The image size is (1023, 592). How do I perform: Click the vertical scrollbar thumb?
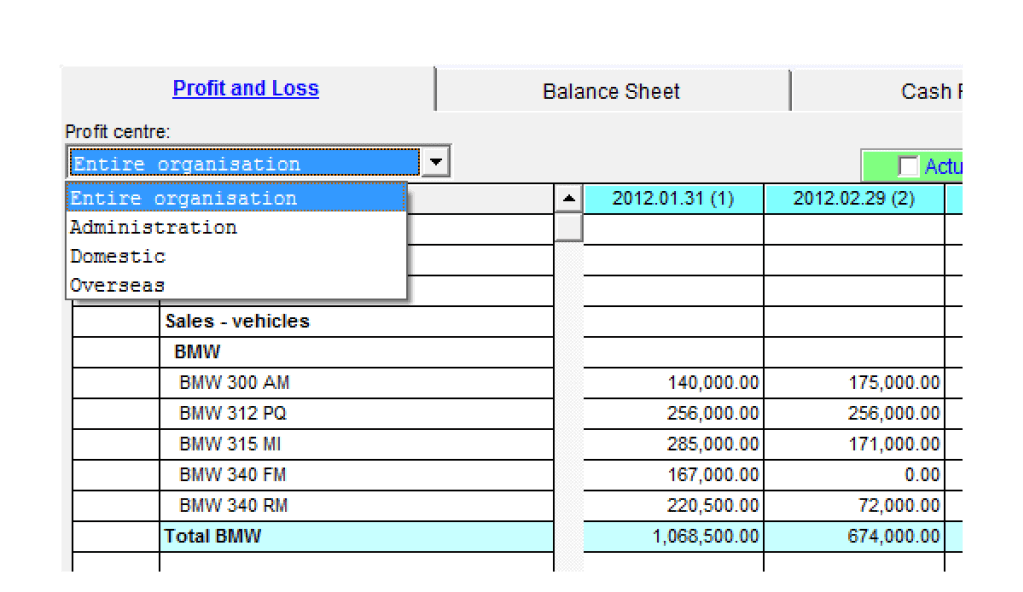[x=568, y=227]
